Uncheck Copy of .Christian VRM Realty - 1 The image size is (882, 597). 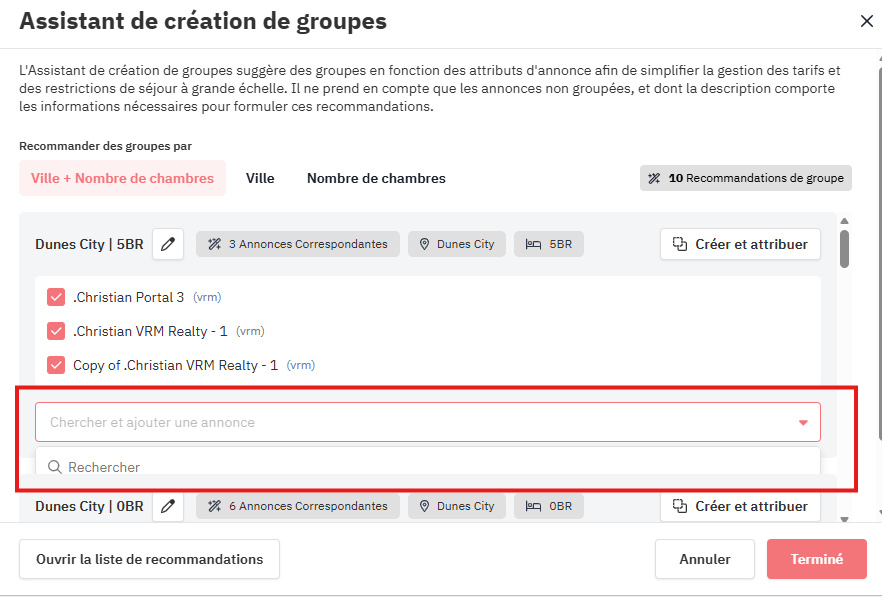pos(56,365)
